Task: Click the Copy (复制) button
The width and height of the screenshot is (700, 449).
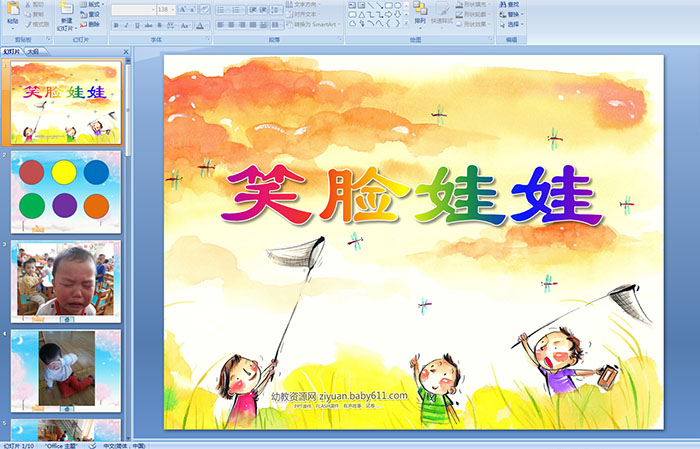Action: [34, 14]
